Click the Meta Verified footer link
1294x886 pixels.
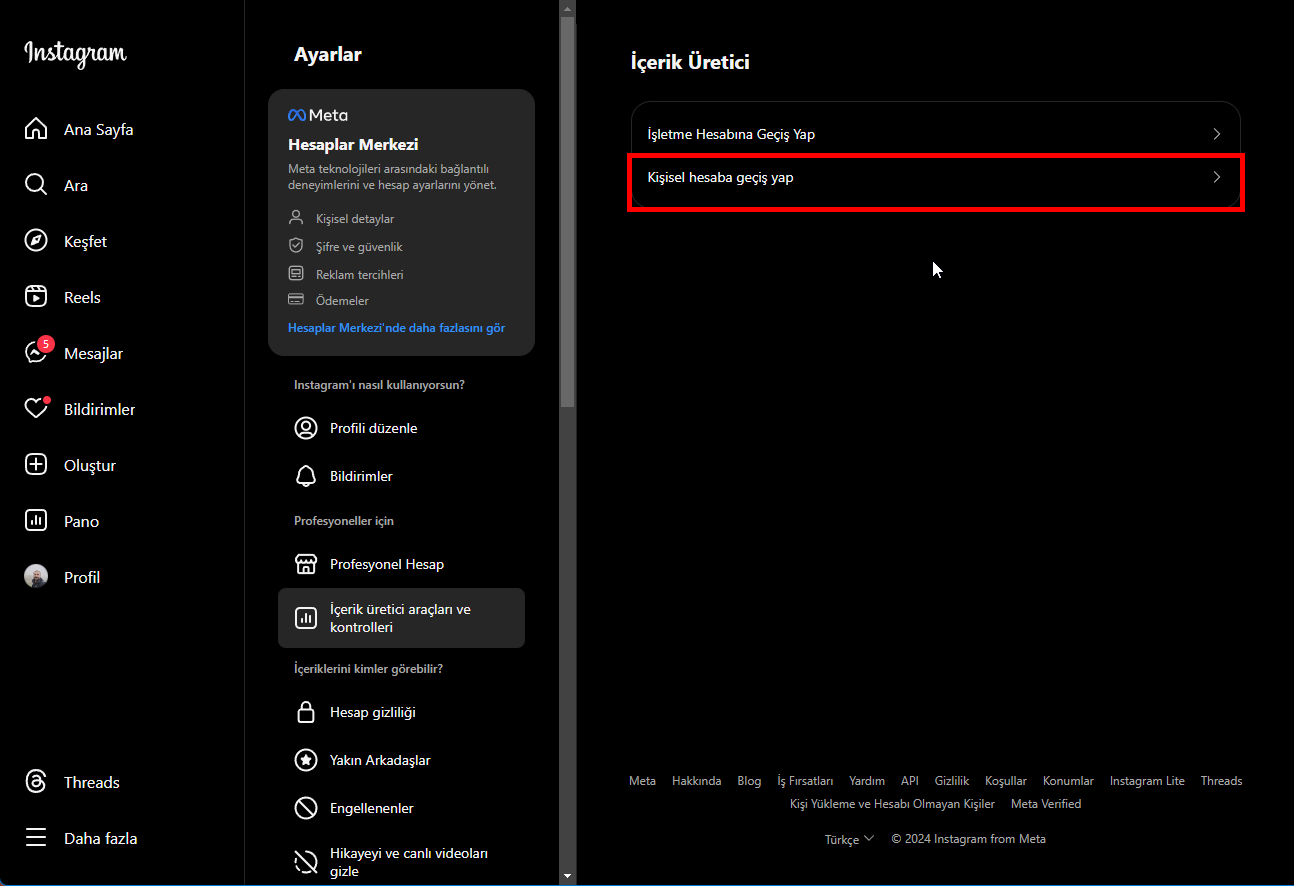[x=1046, y=804]
